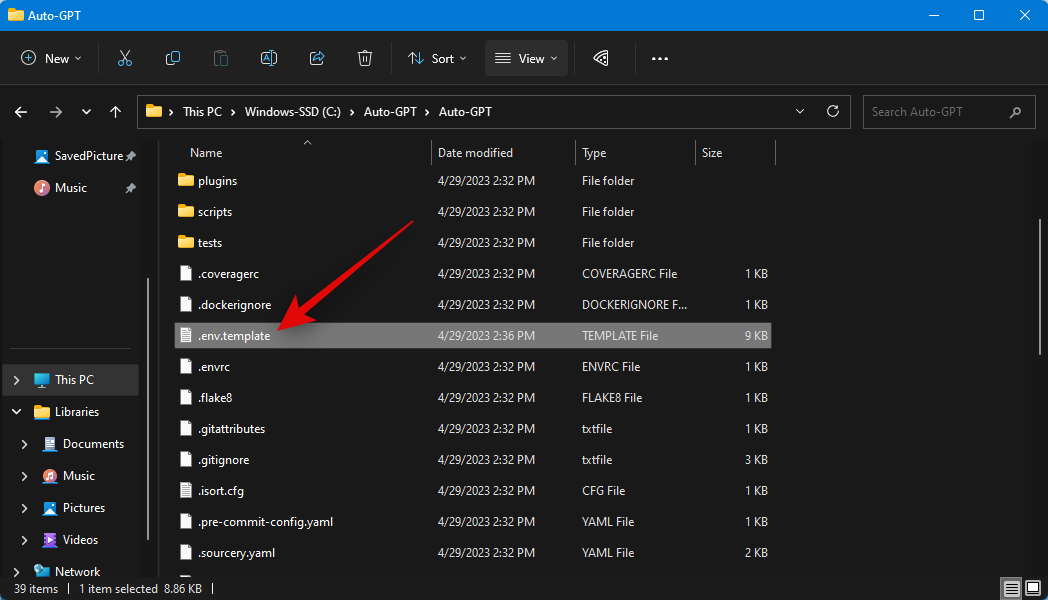Click the Paste clipboard icon
This screenshot has width=1048, height=600.
221,58
